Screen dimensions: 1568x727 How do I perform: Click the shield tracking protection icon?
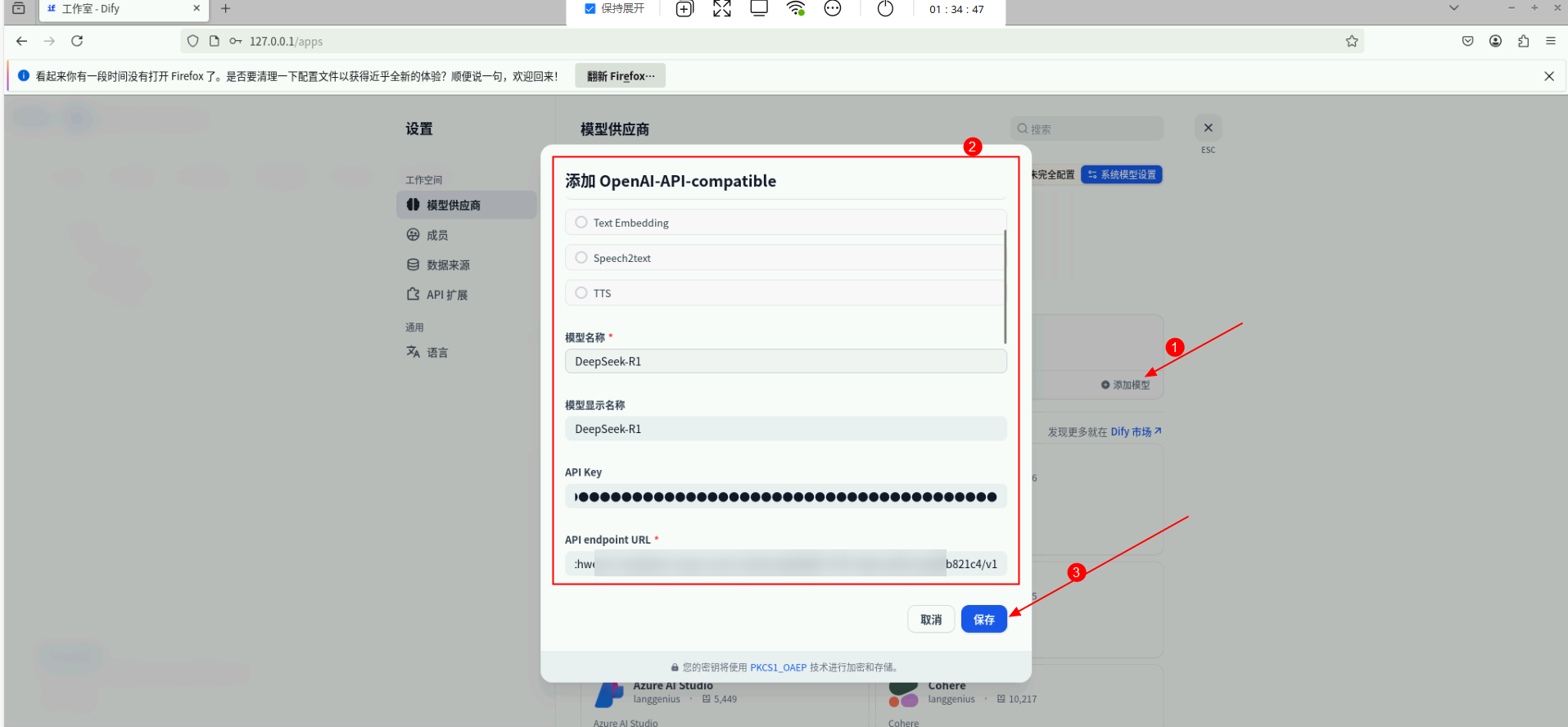(193, 41)
